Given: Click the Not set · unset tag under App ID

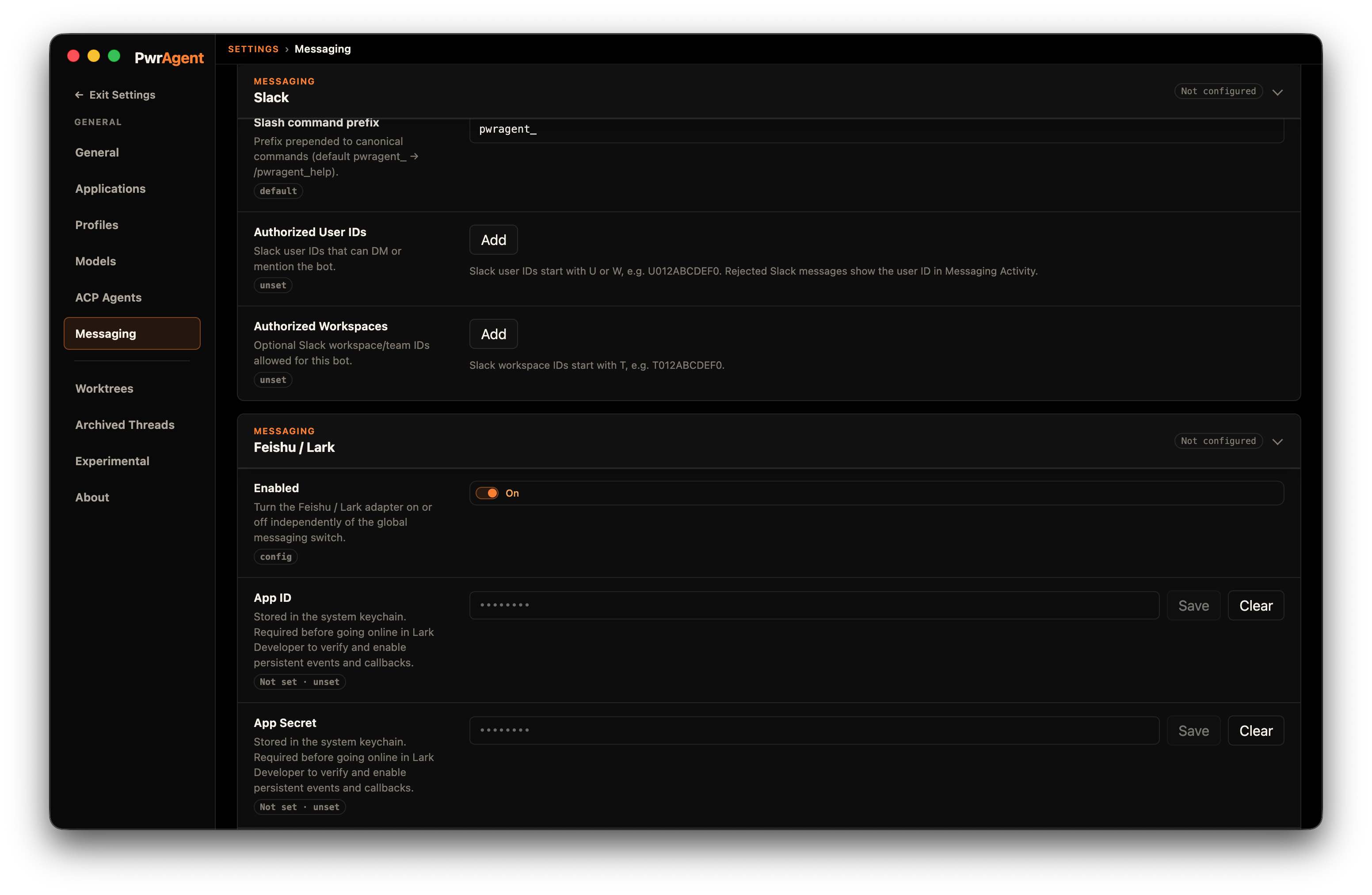Looking at the screenshot, I should click(x=299, y=681).
